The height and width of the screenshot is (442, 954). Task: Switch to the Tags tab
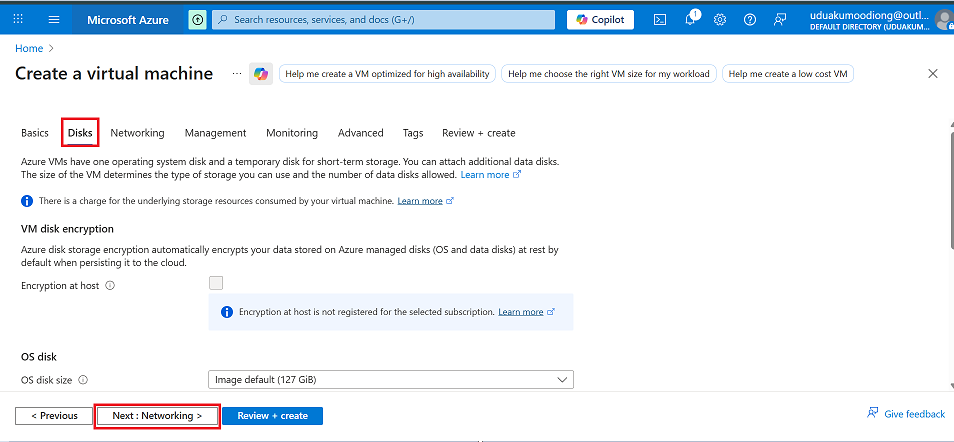coord(413,133)
